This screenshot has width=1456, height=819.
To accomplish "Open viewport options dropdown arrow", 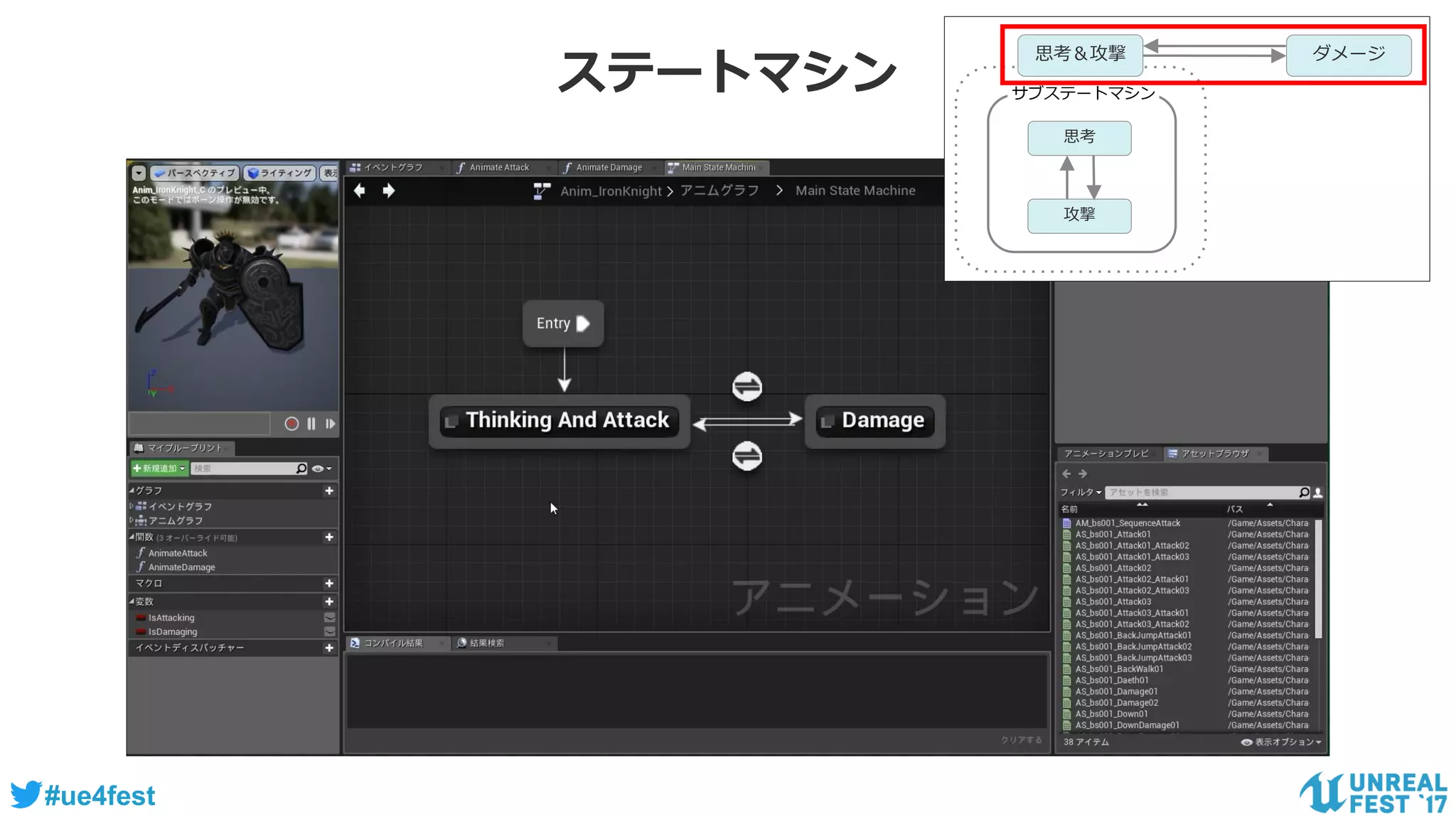I will tap(139, 173).
